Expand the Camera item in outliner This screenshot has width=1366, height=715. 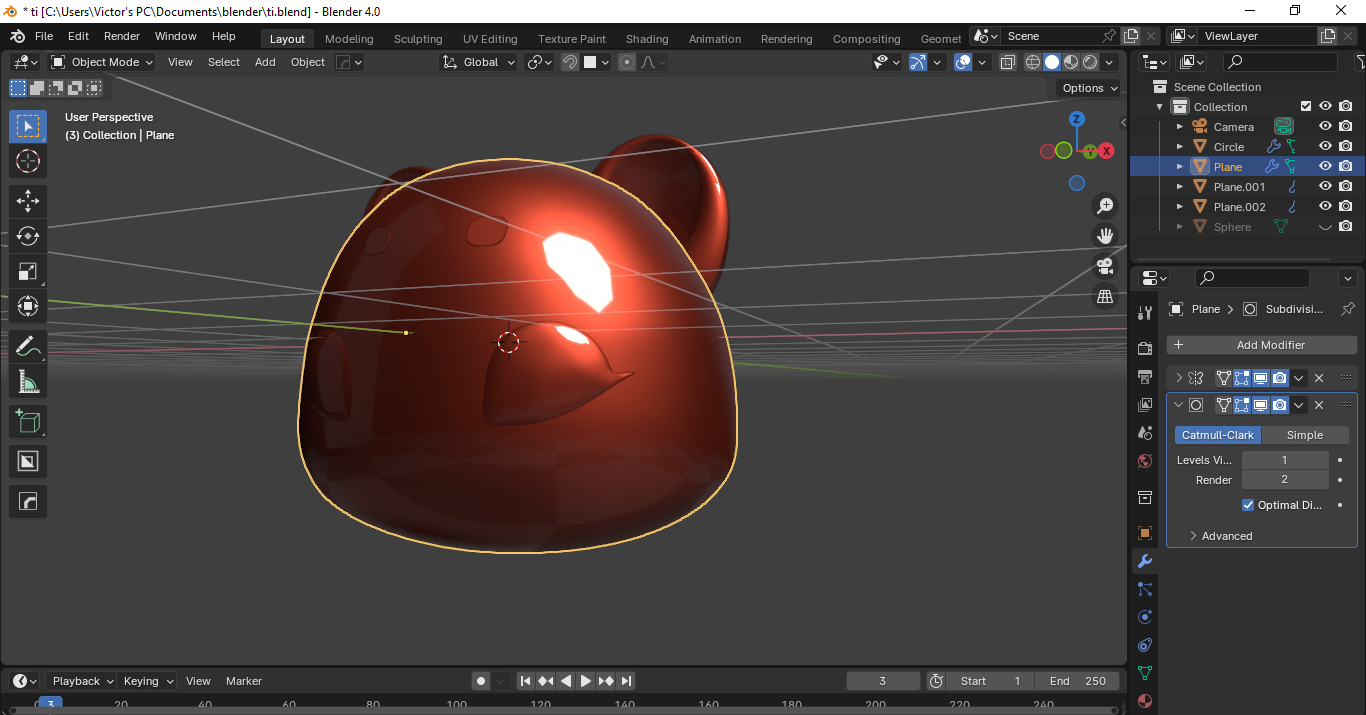point(1180,127)
